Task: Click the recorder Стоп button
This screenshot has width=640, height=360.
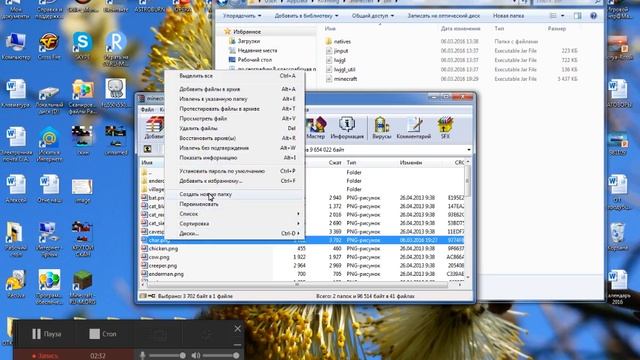Action: point(103,334)
